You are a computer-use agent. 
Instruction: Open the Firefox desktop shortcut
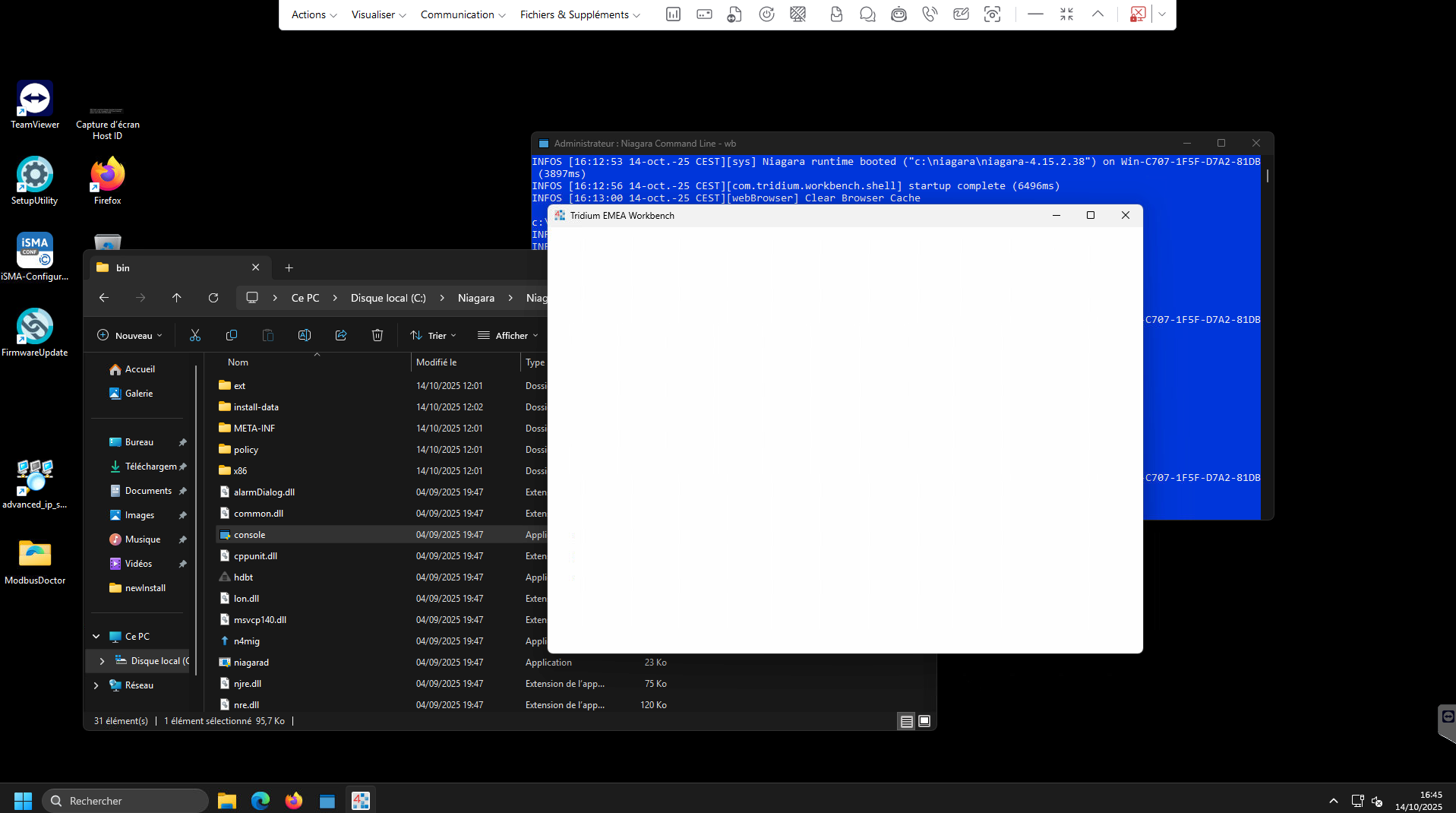108,181
